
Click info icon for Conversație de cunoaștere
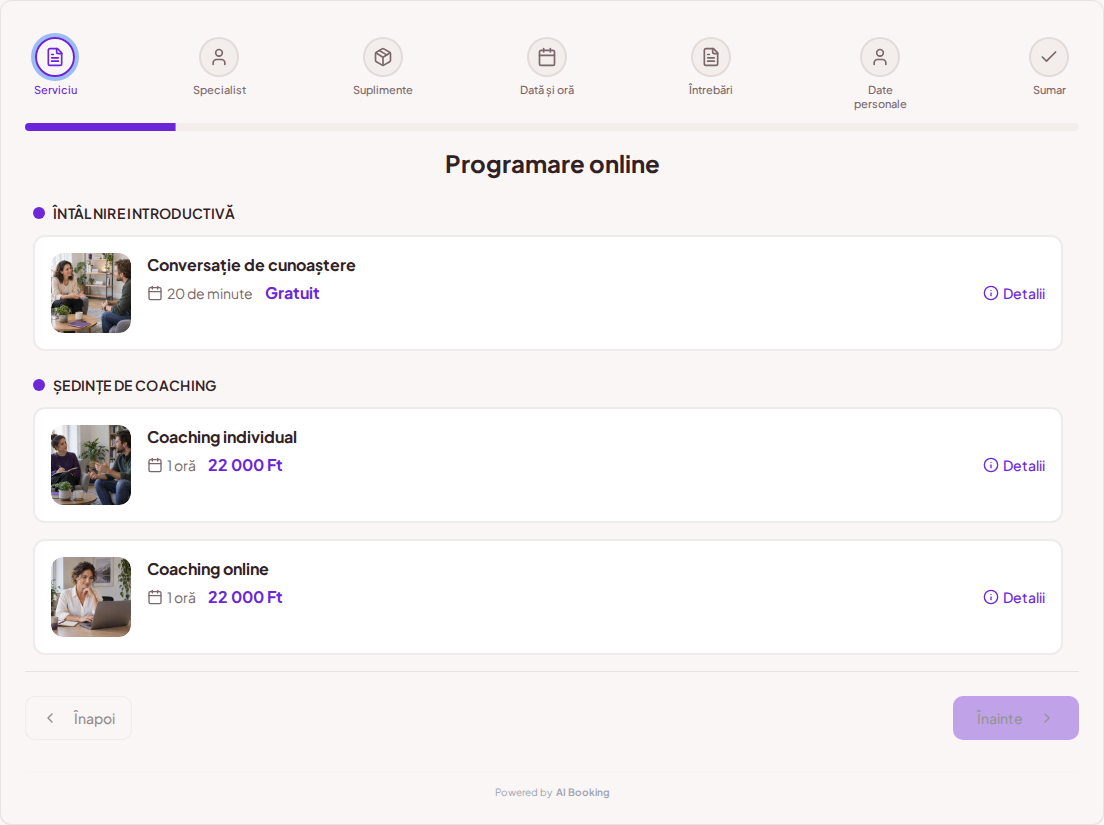point(991,294)
